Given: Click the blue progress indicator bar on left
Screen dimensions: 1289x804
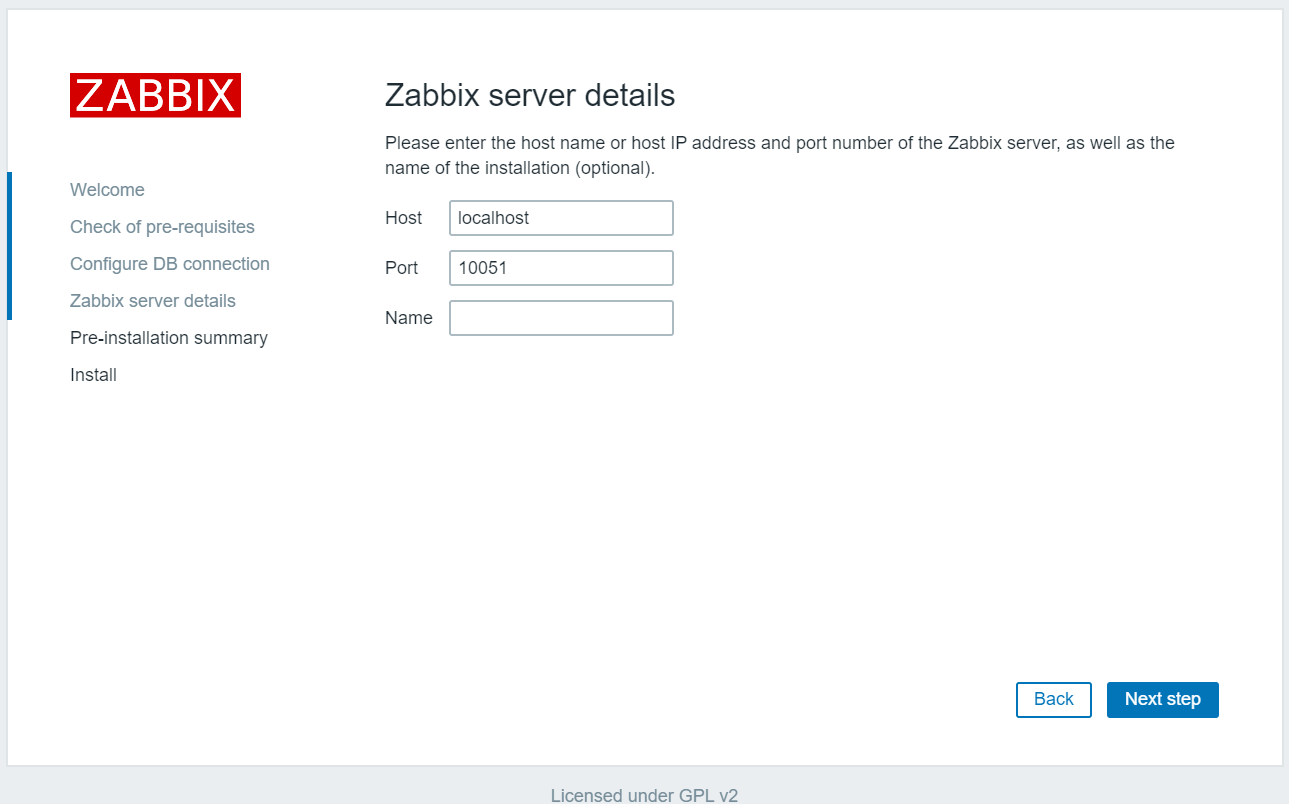Looking at the screenshot, I should tap(9, 246).
